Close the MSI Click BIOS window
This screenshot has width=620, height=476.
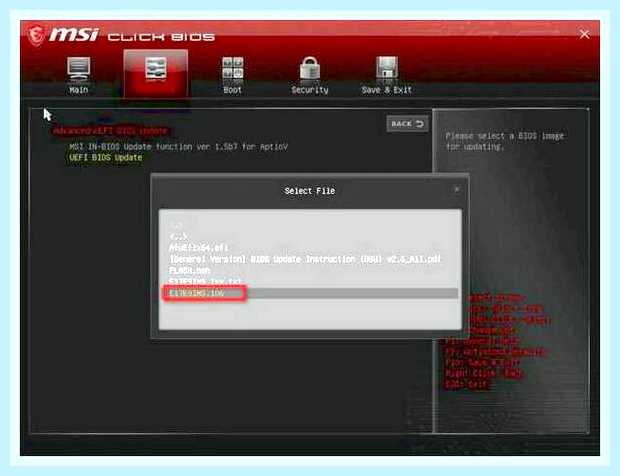(584, 34)
